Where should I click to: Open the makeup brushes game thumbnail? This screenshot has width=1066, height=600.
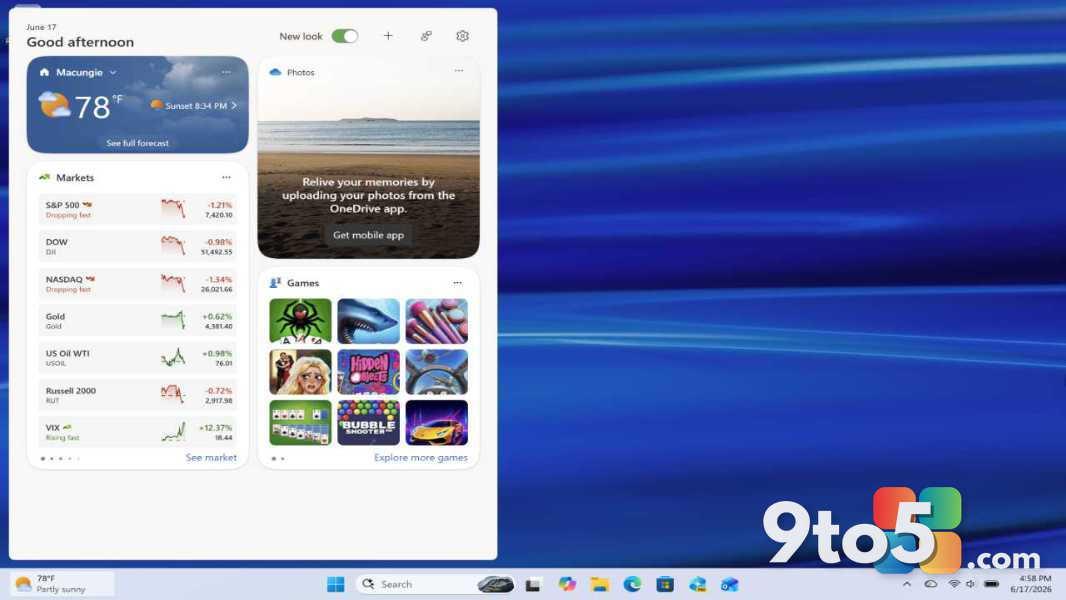point(436,321)
